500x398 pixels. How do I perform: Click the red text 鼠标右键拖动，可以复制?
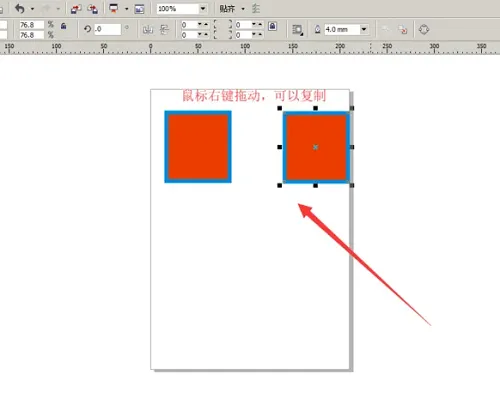(254, 96)
